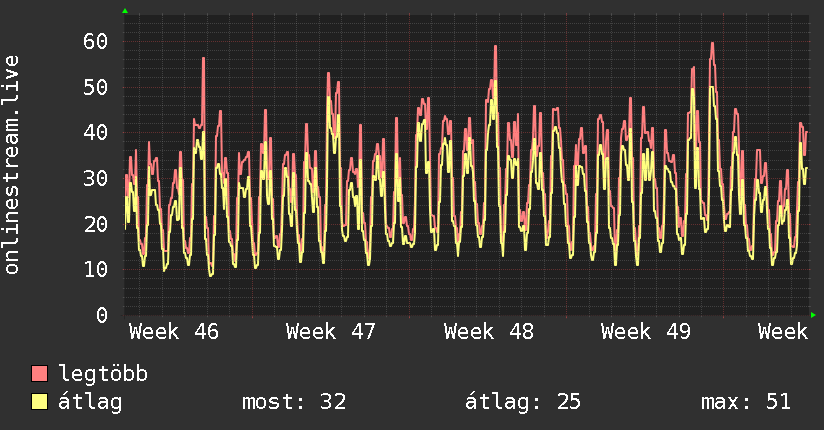Click the Week 46 axis label
Image resolution: width=824 pixels, height=430 pixels.
(x=173, y=332)
